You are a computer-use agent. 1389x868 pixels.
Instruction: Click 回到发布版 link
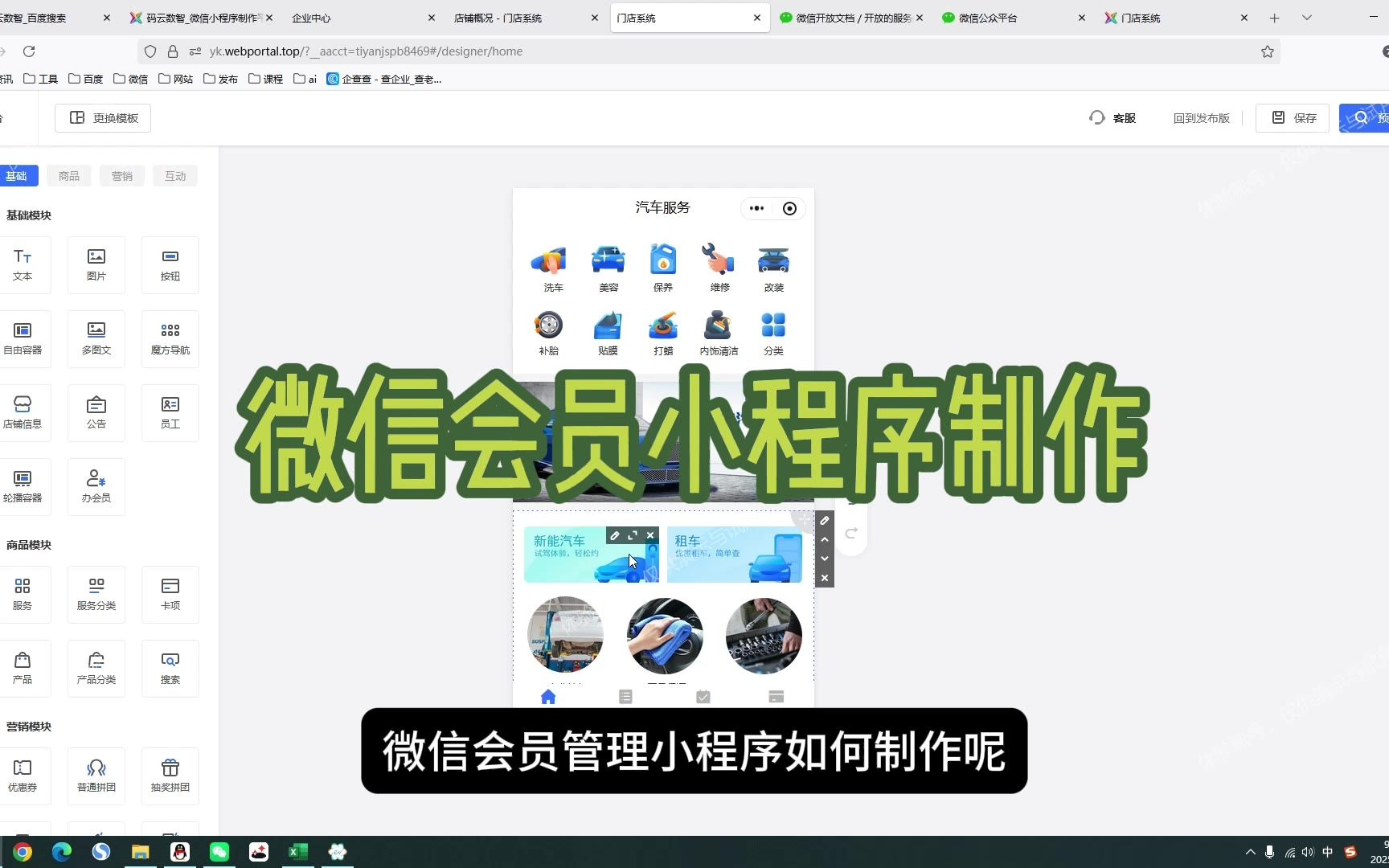(x=1201, y=118)
